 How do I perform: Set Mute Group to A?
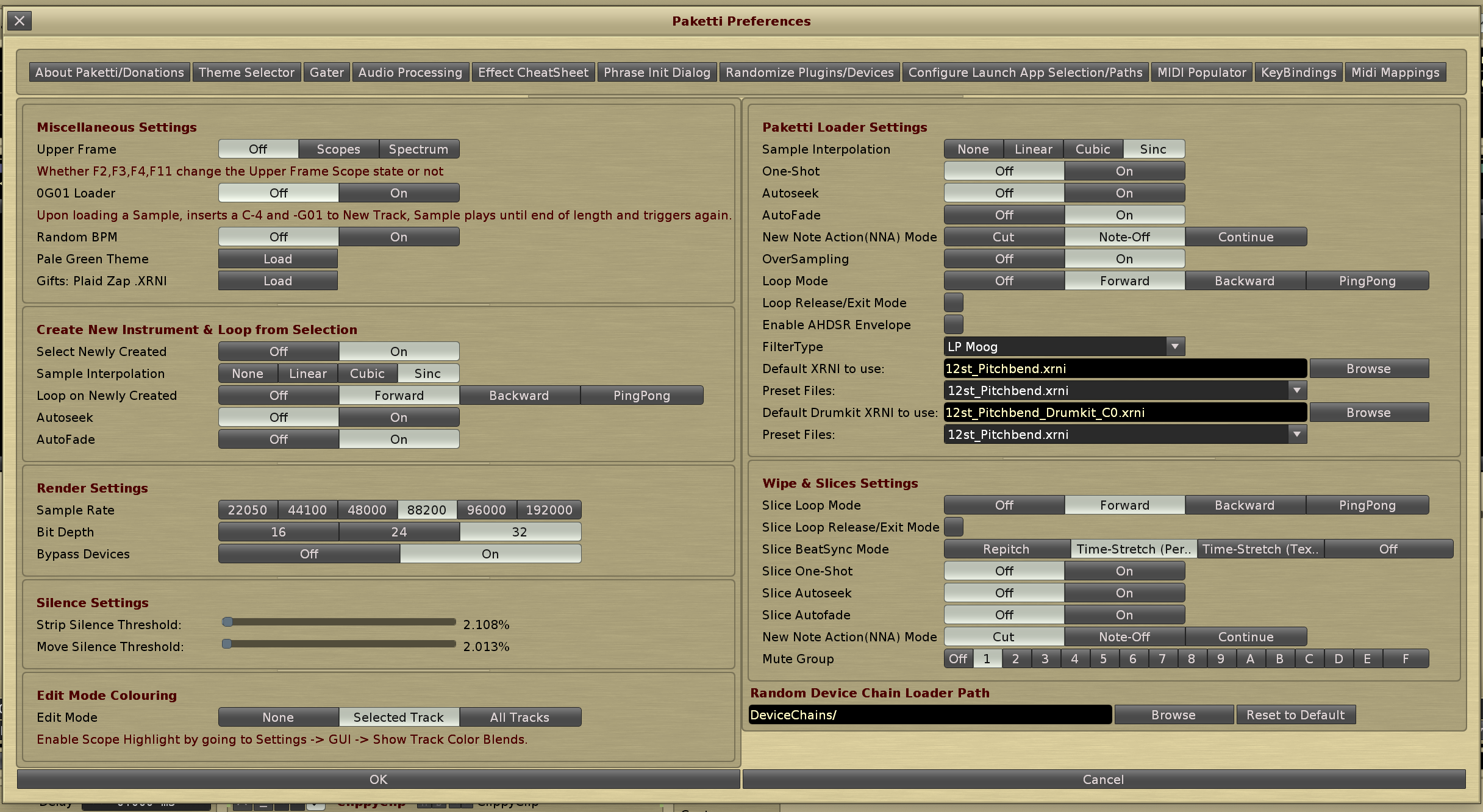coord(1250,658)
